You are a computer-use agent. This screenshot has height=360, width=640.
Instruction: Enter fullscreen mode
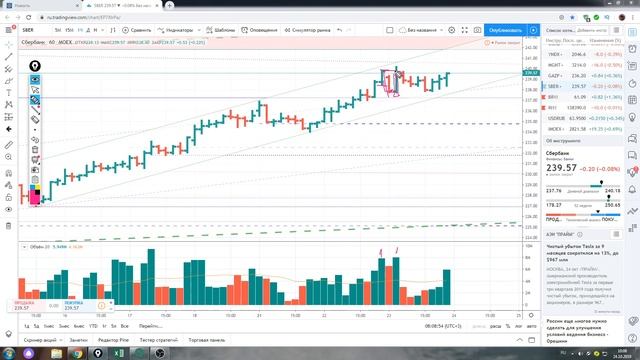tap(464, 30)
